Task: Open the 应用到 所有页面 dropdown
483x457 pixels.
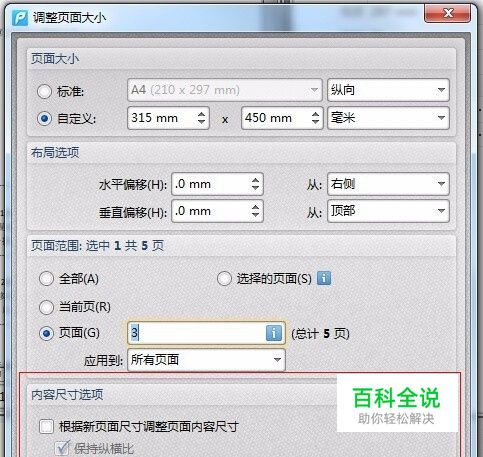Action: [x=206, y=360]
